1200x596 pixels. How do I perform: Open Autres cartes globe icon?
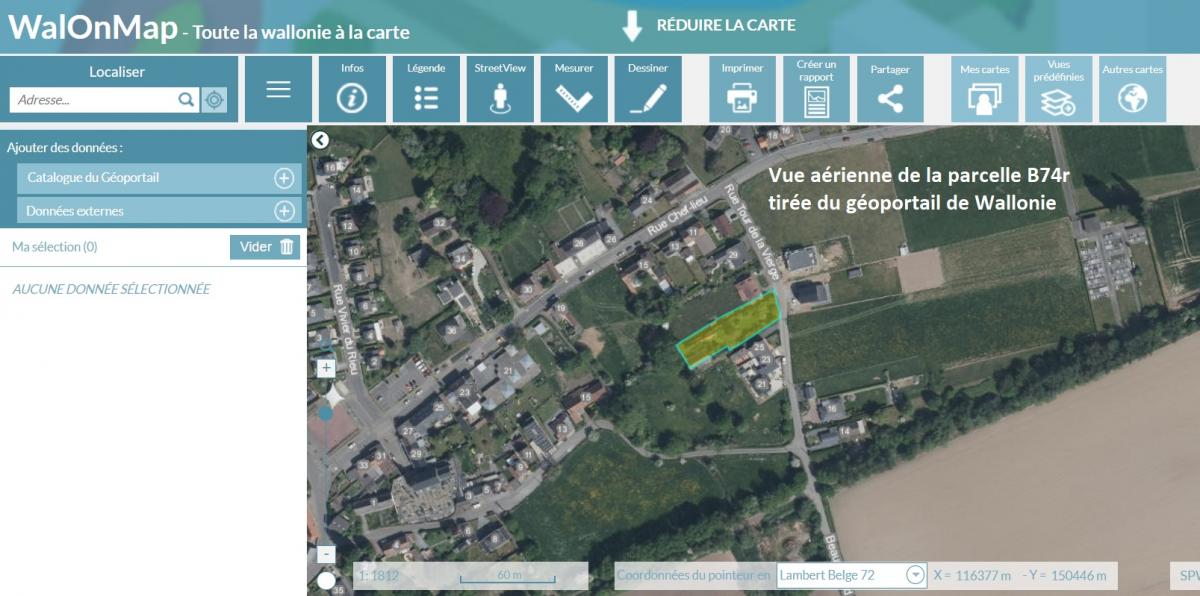point(1132,89)
